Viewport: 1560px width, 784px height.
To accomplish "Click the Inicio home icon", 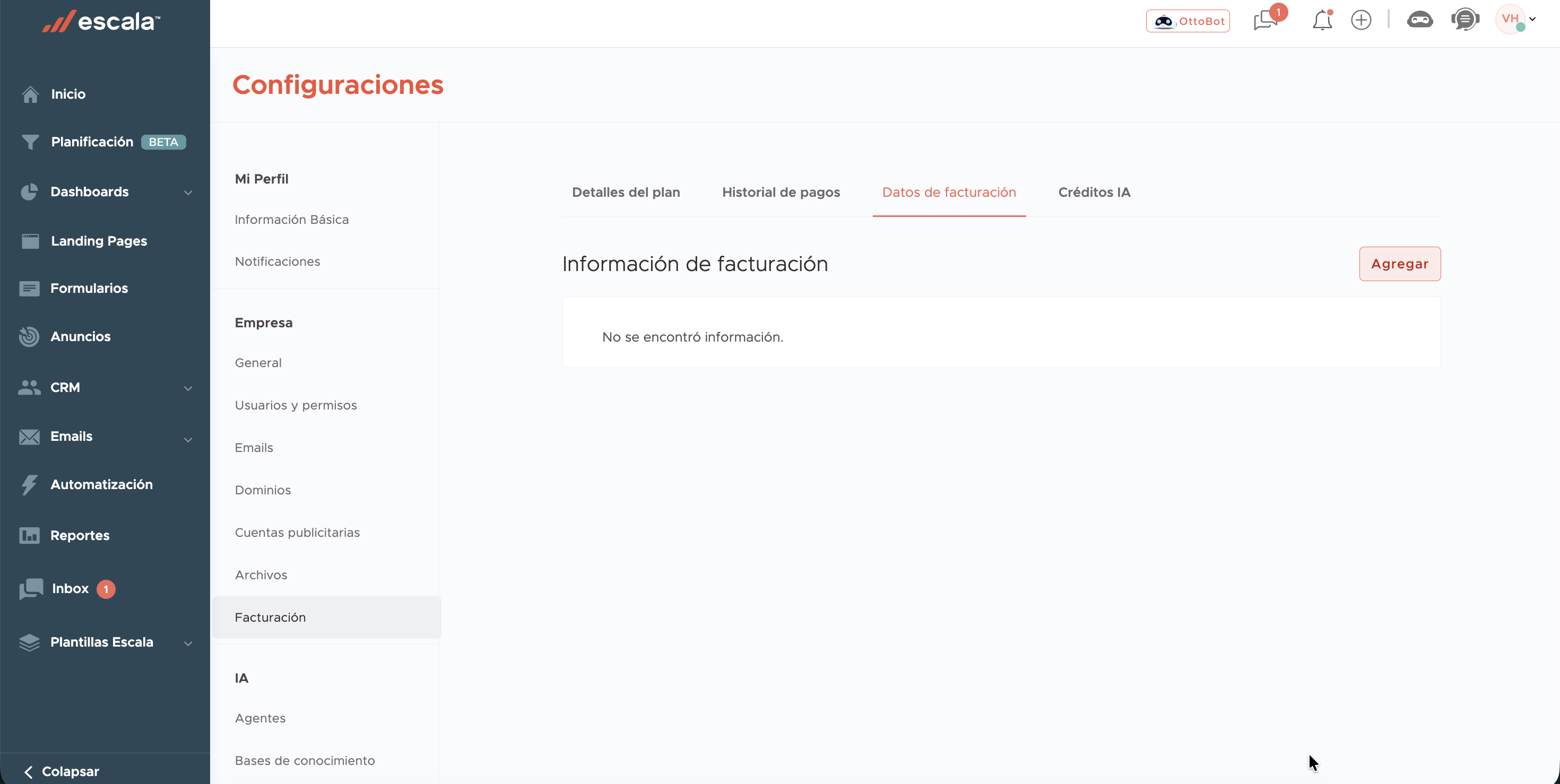I will [x=30, y=94].
